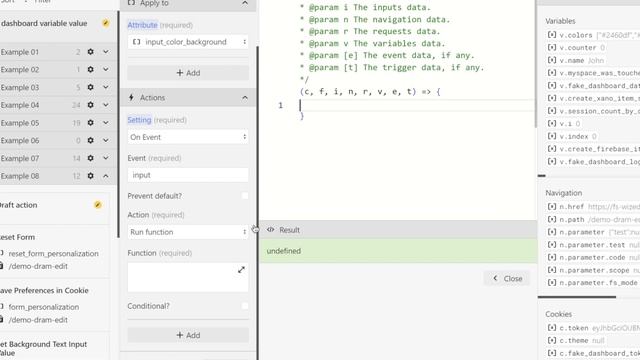
Task: Click the lightning icon in Actions header
Action: pos(131,98)
